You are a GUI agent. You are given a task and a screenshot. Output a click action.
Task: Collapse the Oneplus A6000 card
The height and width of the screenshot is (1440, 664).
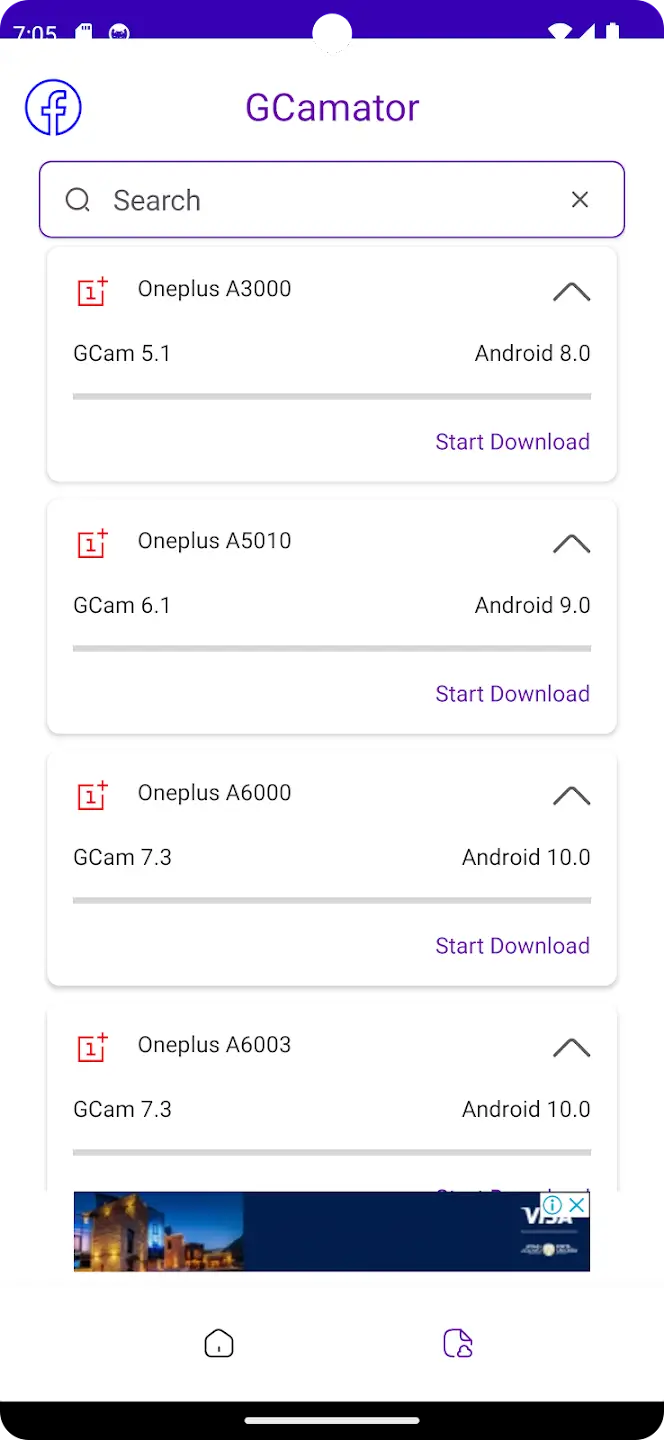(571, 796)
